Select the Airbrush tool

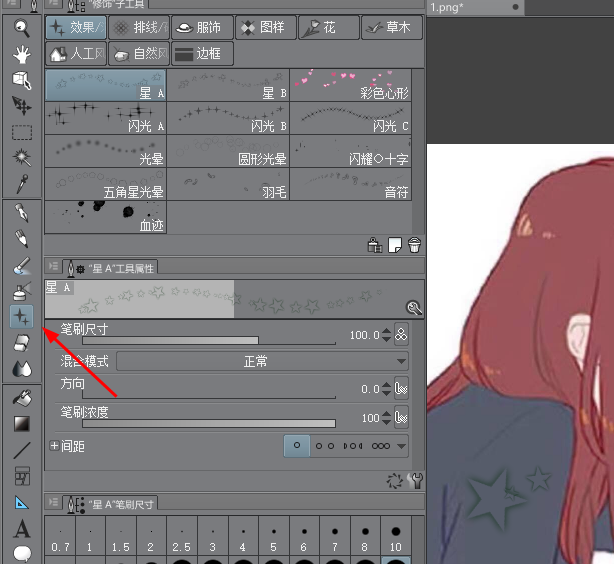pos(22,291)
